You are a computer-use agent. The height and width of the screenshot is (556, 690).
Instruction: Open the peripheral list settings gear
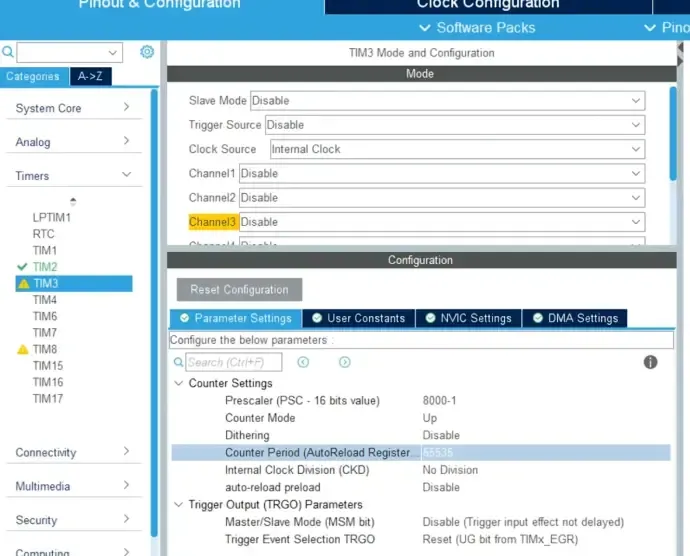147,52
